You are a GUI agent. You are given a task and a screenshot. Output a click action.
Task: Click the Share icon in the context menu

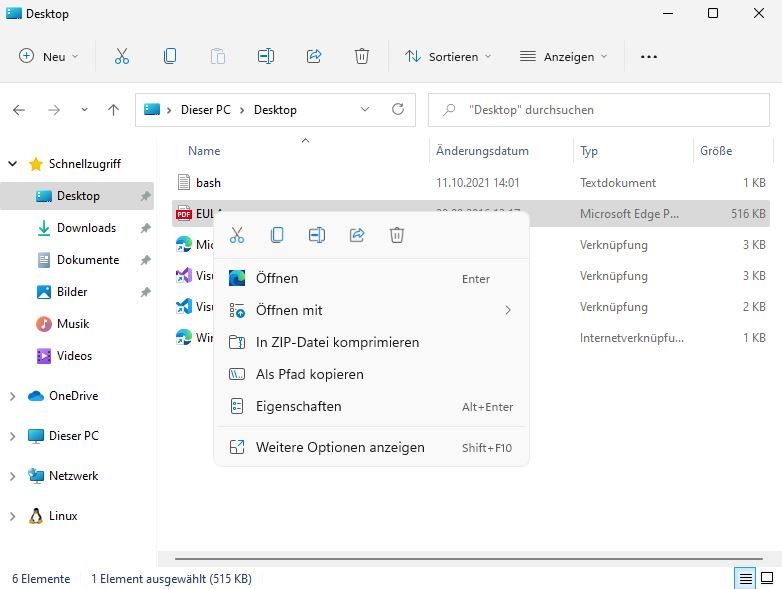click(357, 235)
